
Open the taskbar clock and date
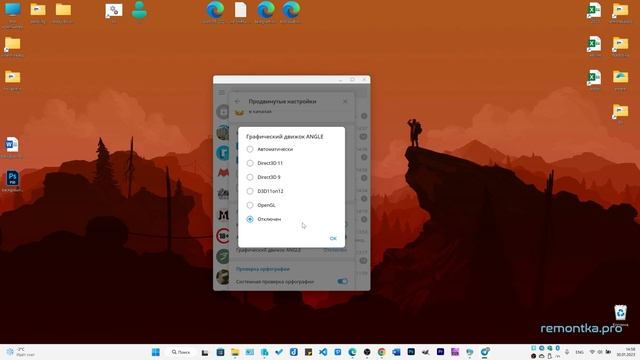tap(626, 352)
